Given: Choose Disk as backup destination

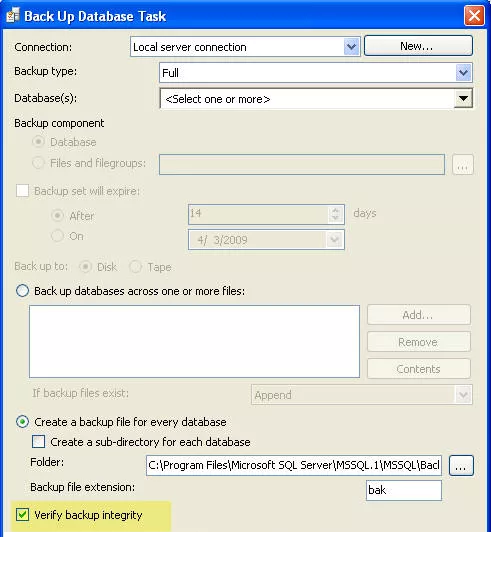Looking at the screenshot, I should click(85, 267).
